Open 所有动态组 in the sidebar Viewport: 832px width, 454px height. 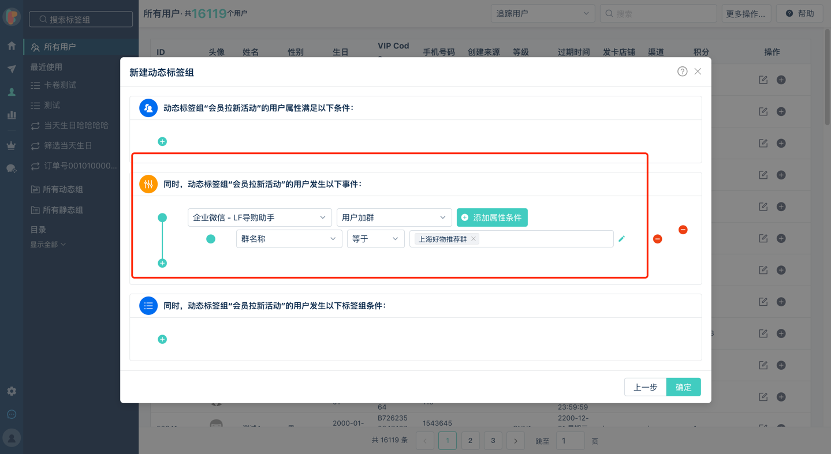coord(62,189)
